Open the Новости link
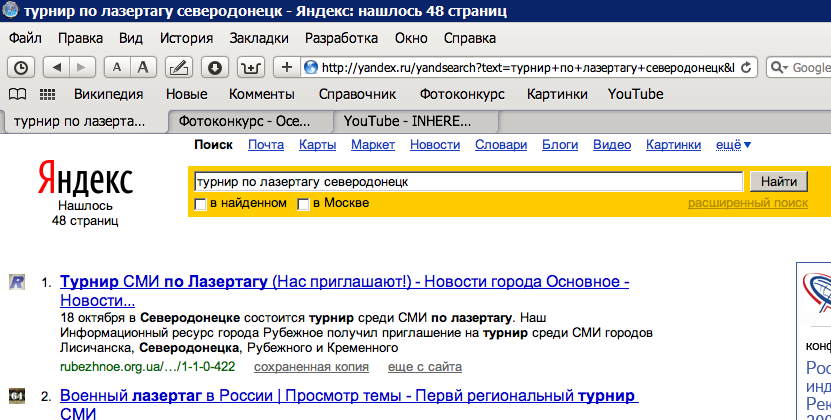The height and width of the screenshot is (420, 831). tap(435, 145)
